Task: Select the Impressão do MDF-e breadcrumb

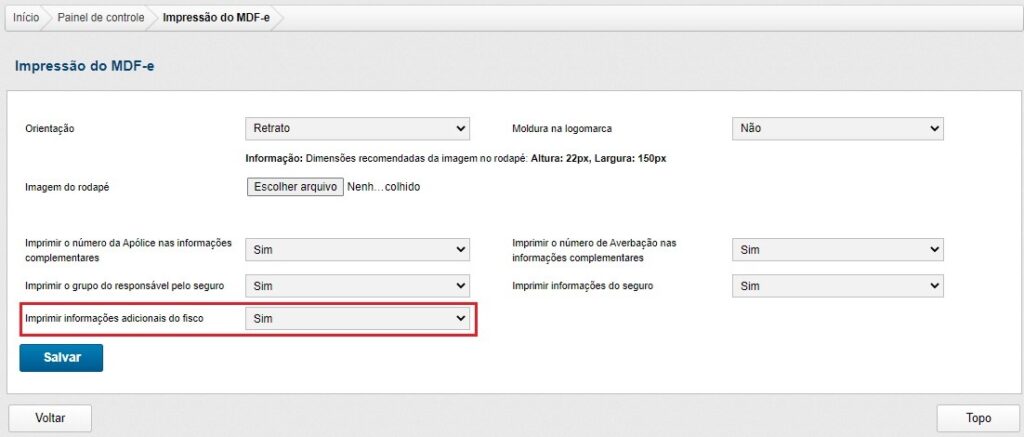Action: pyautogui.click(x=216, y=18)
